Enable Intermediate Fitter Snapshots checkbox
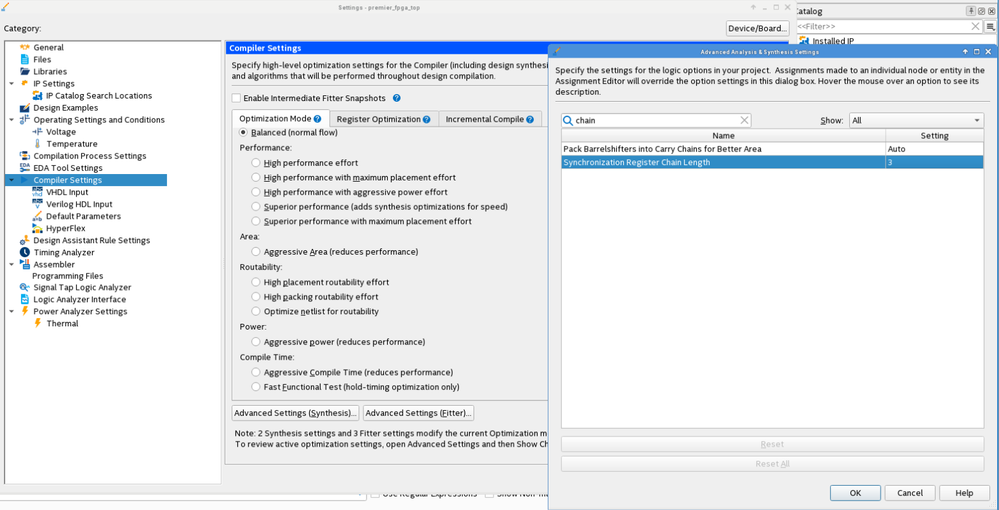This screenshot has width=999, height=510. point(236,98)
